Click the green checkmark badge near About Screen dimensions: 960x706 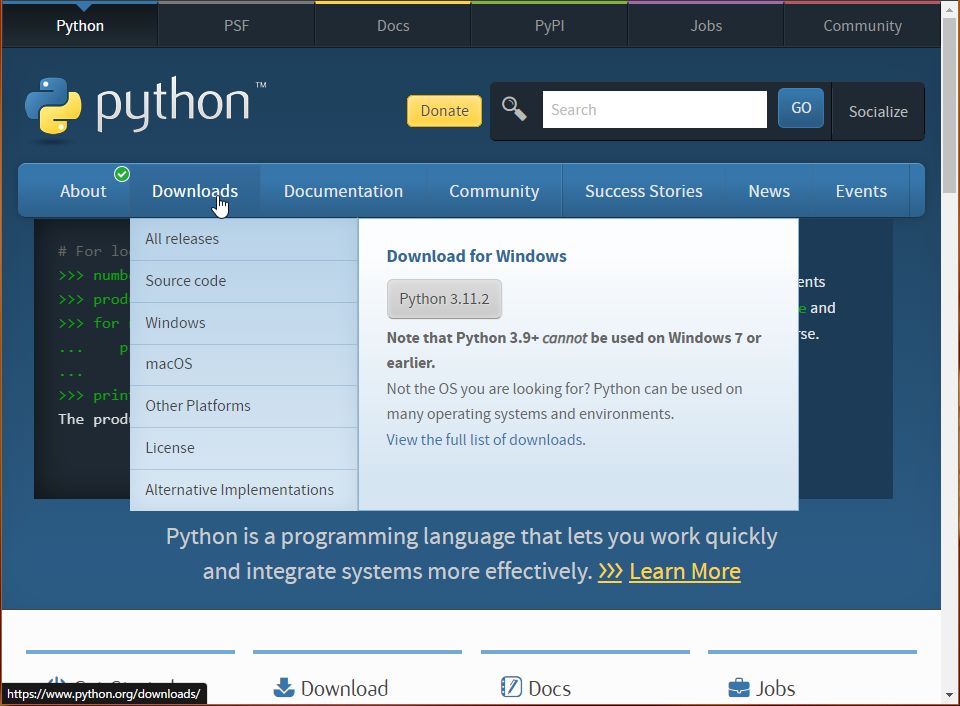122,174
